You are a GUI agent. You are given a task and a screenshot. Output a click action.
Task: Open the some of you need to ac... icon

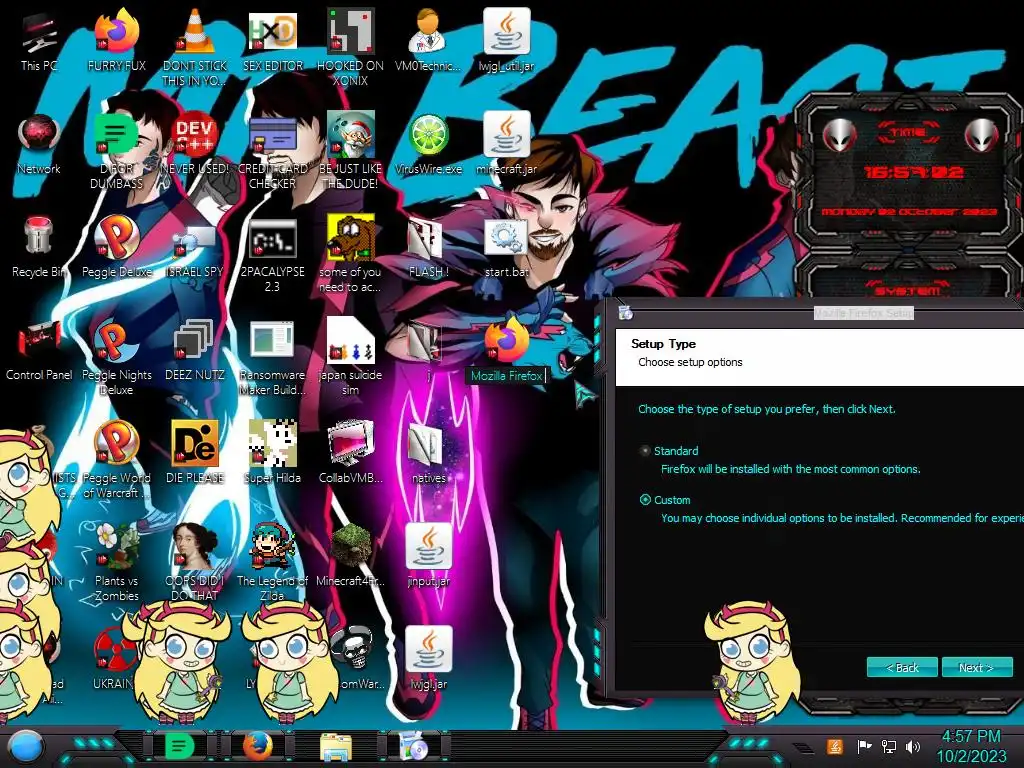pos(351,238)
